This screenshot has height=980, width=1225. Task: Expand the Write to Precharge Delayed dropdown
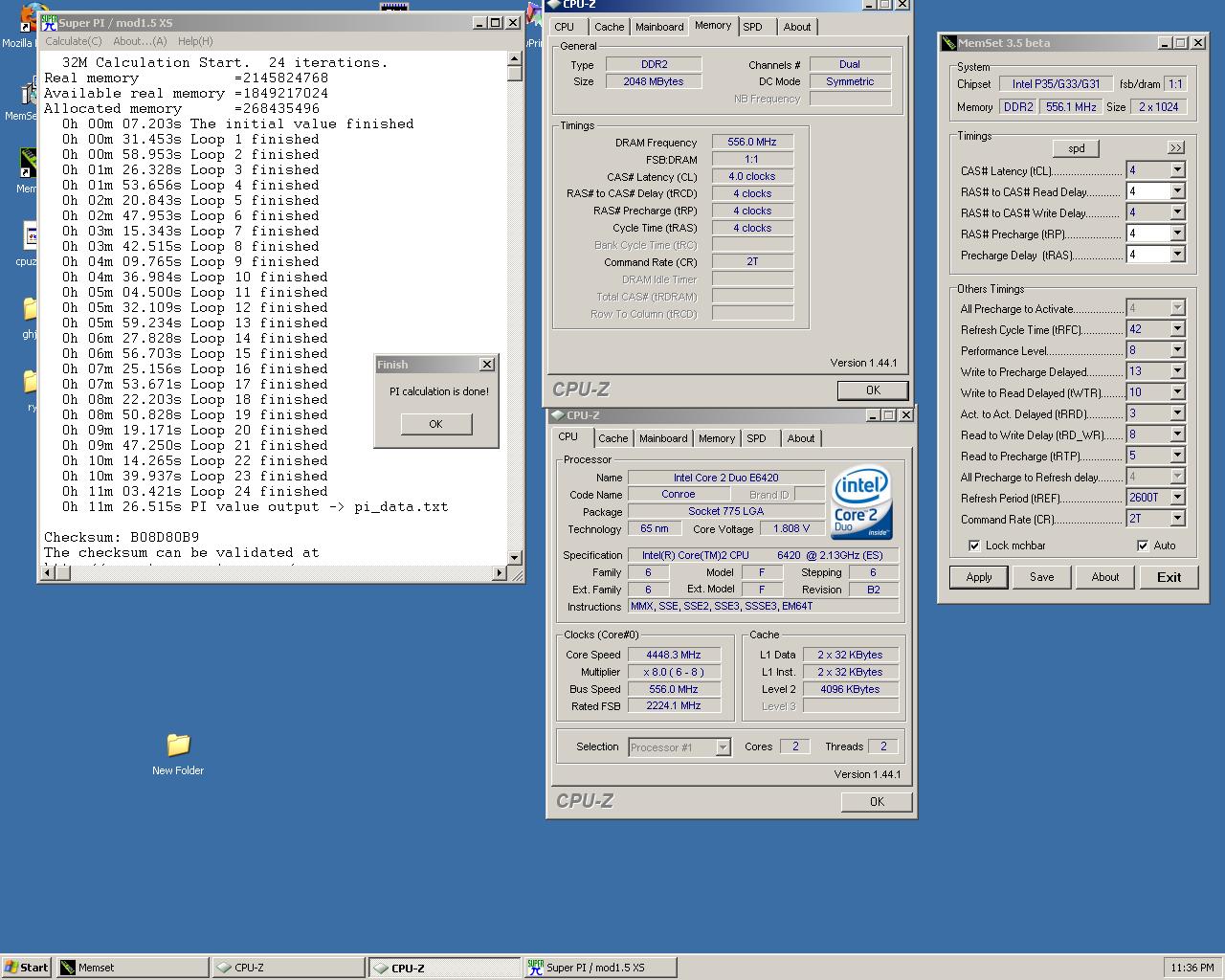1177,371
